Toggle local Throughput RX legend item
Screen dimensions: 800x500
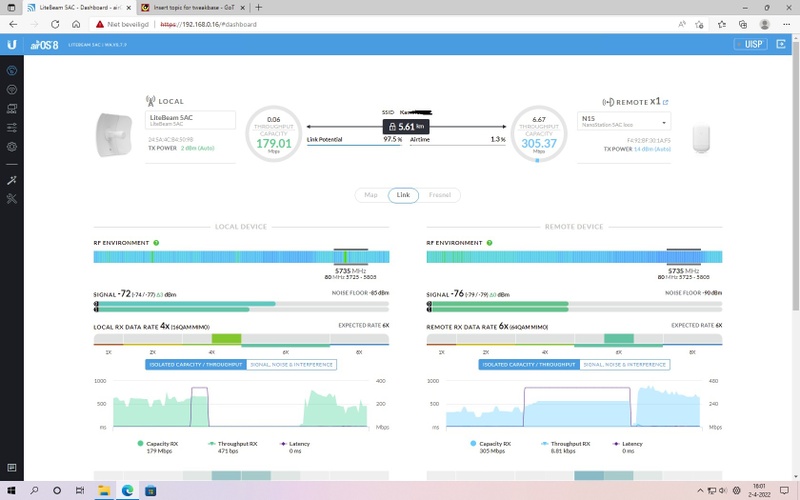pyautogui.click(x=233, y=447)
